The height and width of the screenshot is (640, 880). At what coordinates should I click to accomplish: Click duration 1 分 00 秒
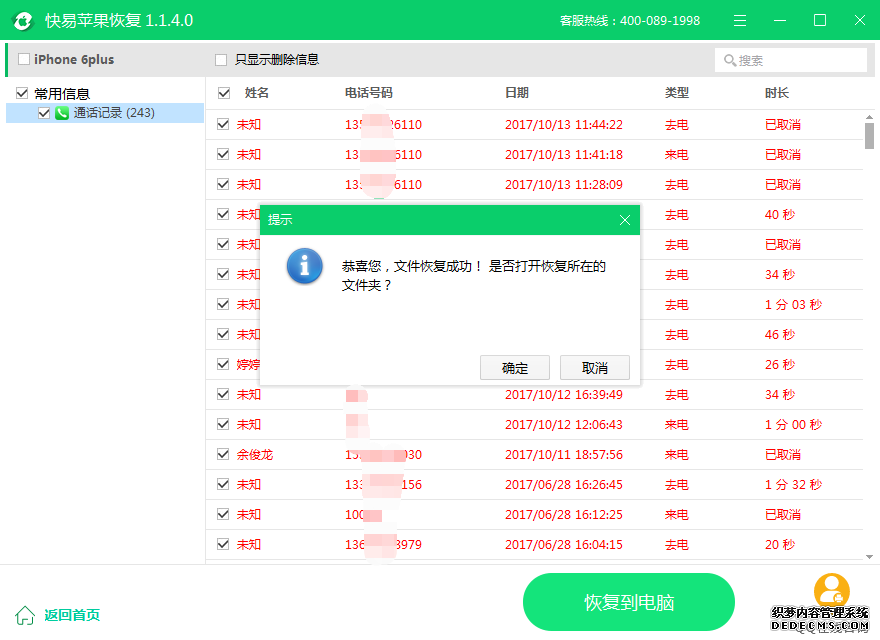(x=793, y=424)
